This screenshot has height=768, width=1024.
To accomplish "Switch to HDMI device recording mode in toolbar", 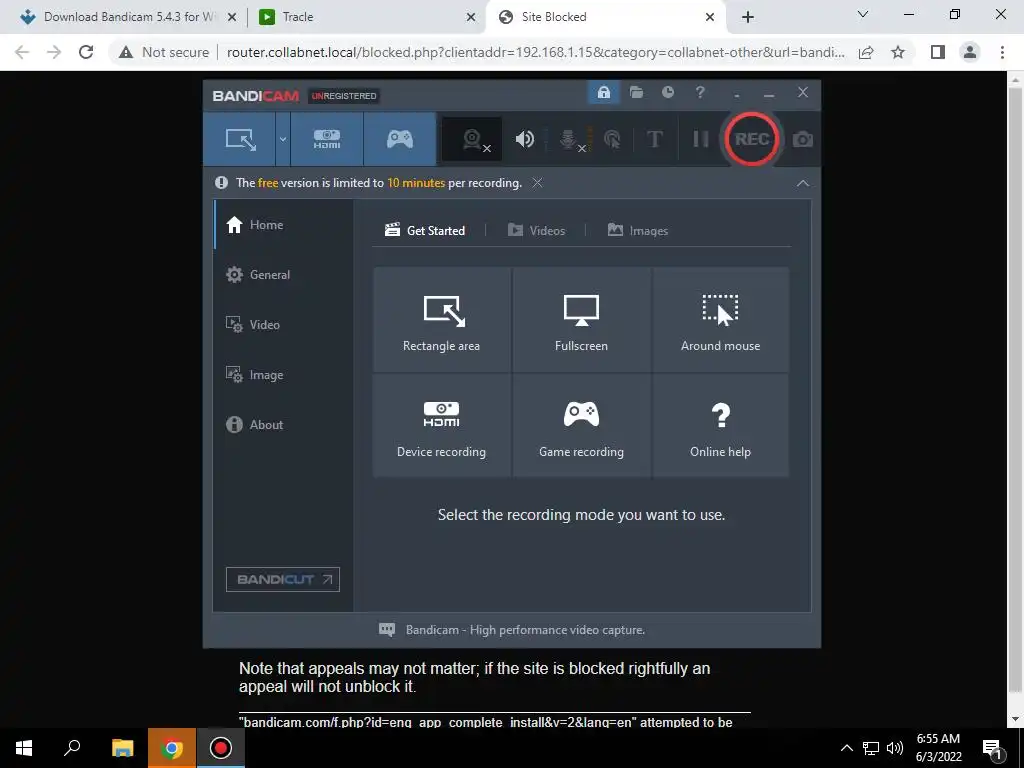I will pyautogui.click(x=327, y=139).
